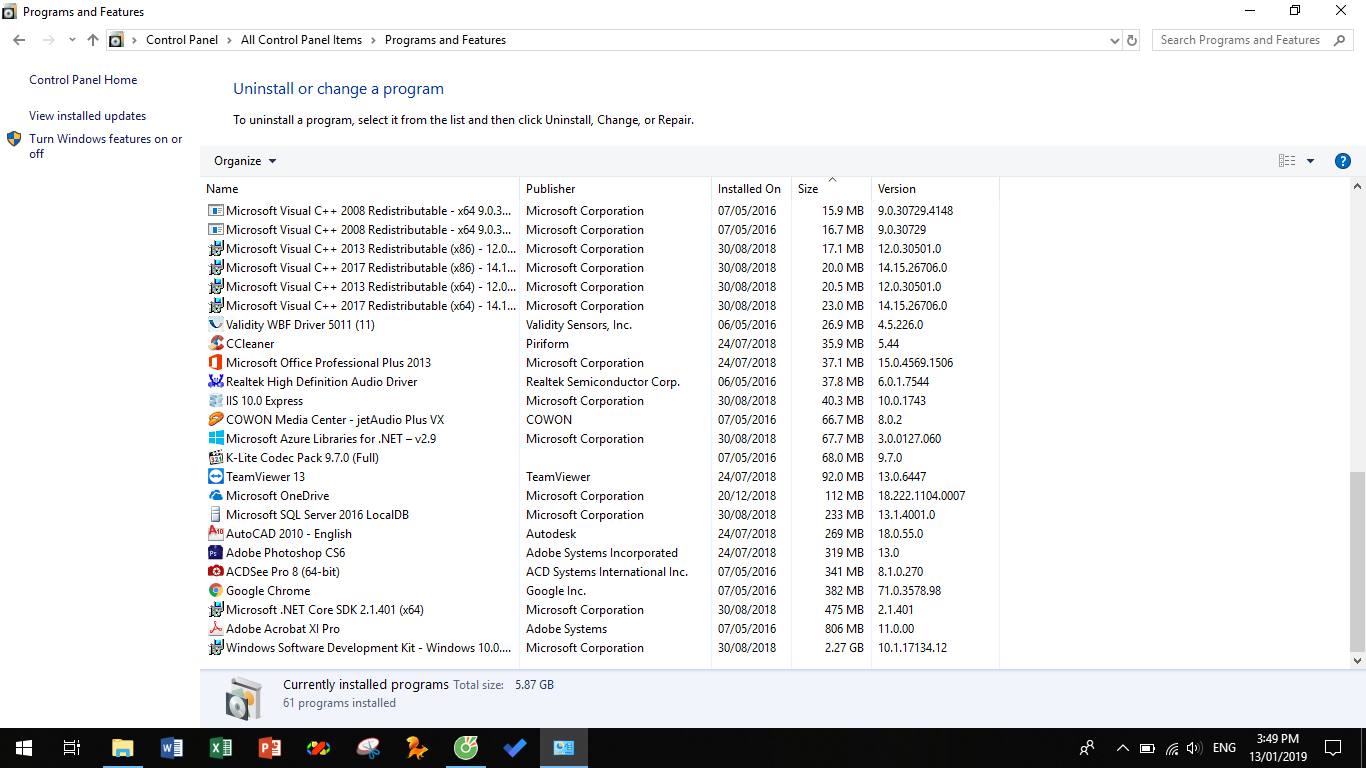Viewport: 1366px width, 768px height.
Task: Expand the chevron after Control Panel breadcrumb
Action: pos(230,40)
